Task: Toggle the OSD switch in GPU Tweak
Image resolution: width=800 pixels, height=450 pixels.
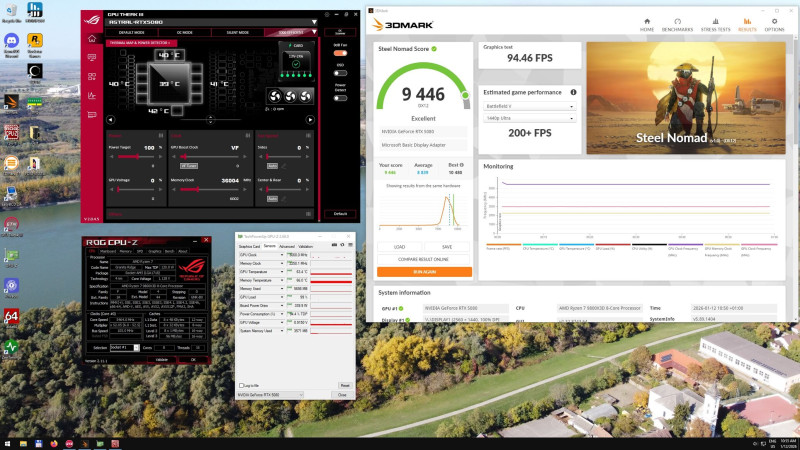Action: (340, 73)
